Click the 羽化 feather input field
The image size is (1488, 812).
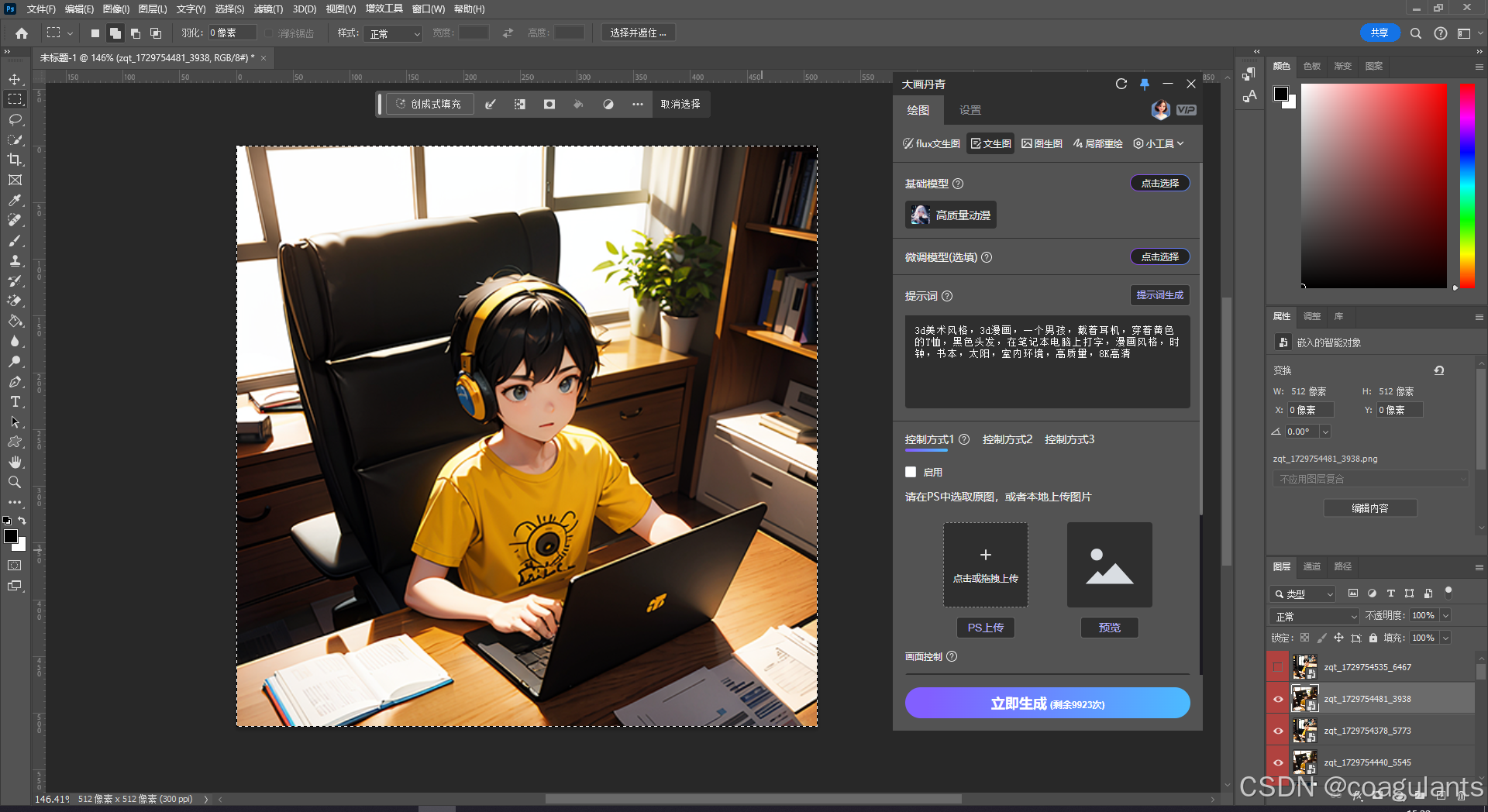pos(232,33)
